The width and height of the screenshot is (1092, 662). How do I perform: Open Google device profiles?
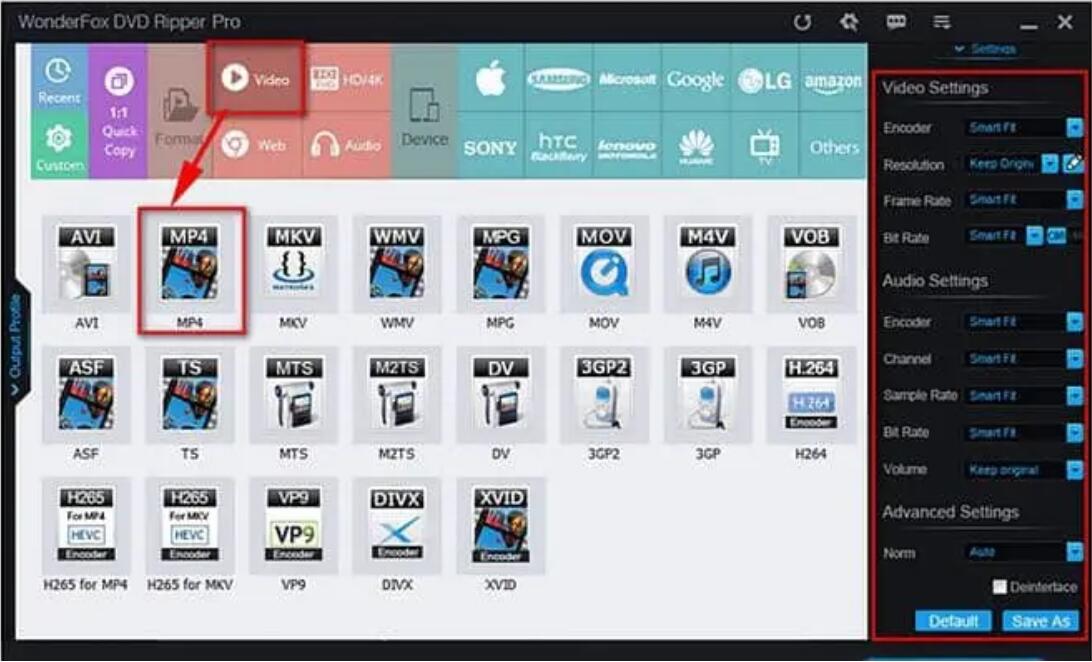pos(695,79)
